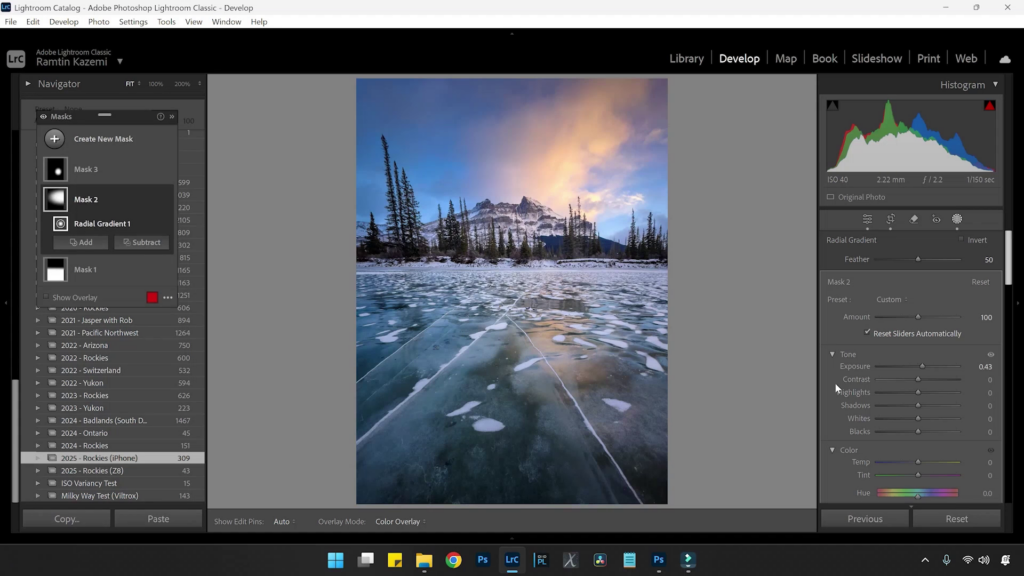Viewport: 1024px width, 576px height.
Task: Toggle the Show Overlay checkbox
Action: tap(45, 298)
